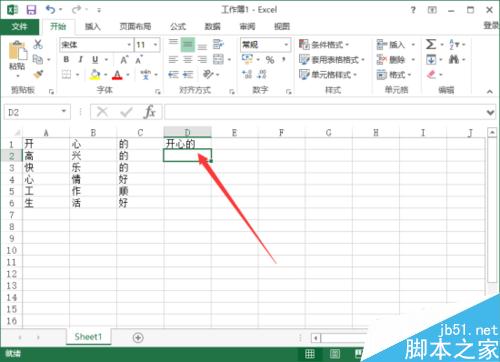Click Increase Decimal icon
The width and height of the screenshot is (500, 362).
point(247,74)
